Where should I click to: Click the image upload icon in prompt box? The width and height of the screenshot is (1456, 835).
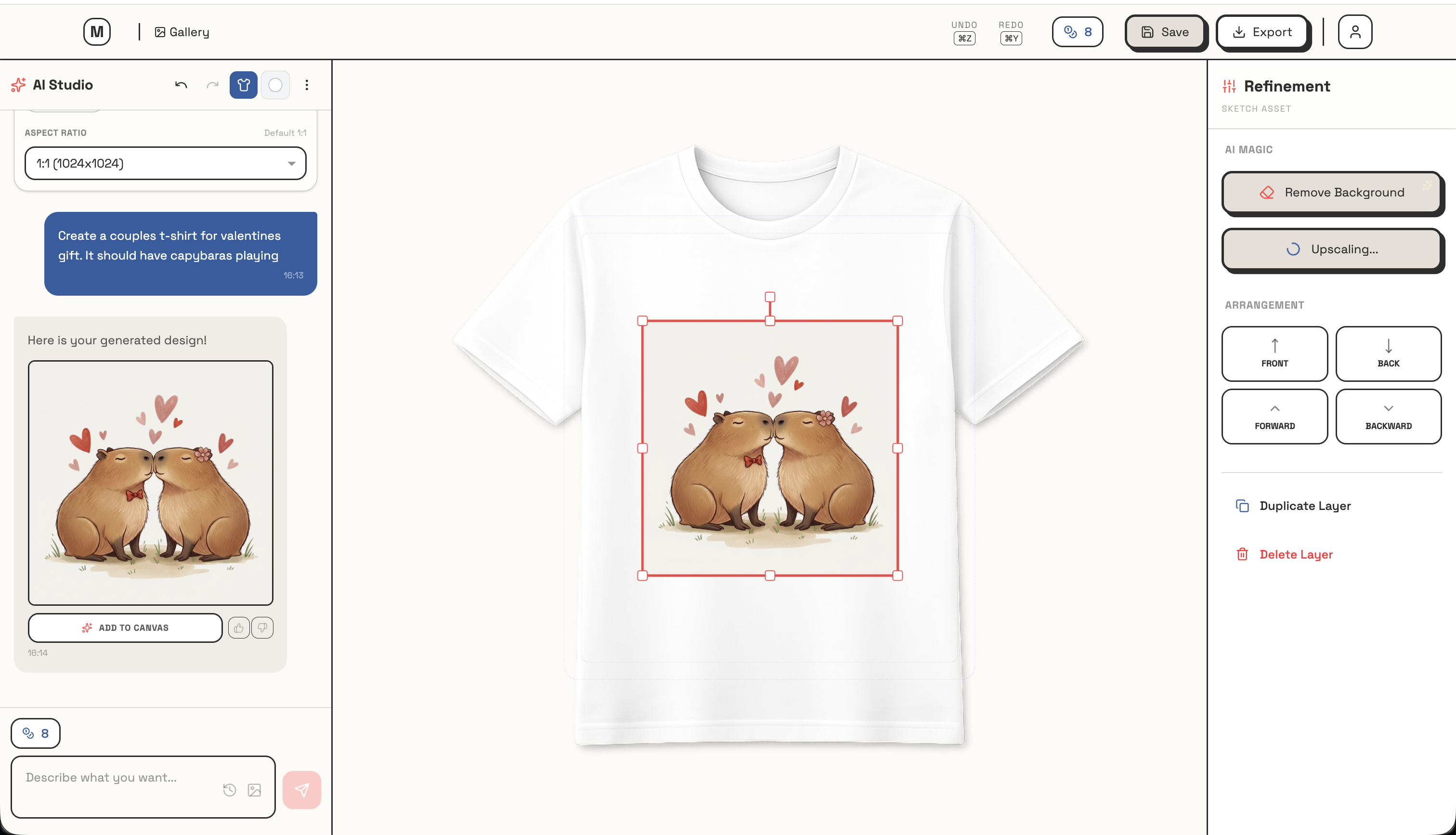click(255, 790)
